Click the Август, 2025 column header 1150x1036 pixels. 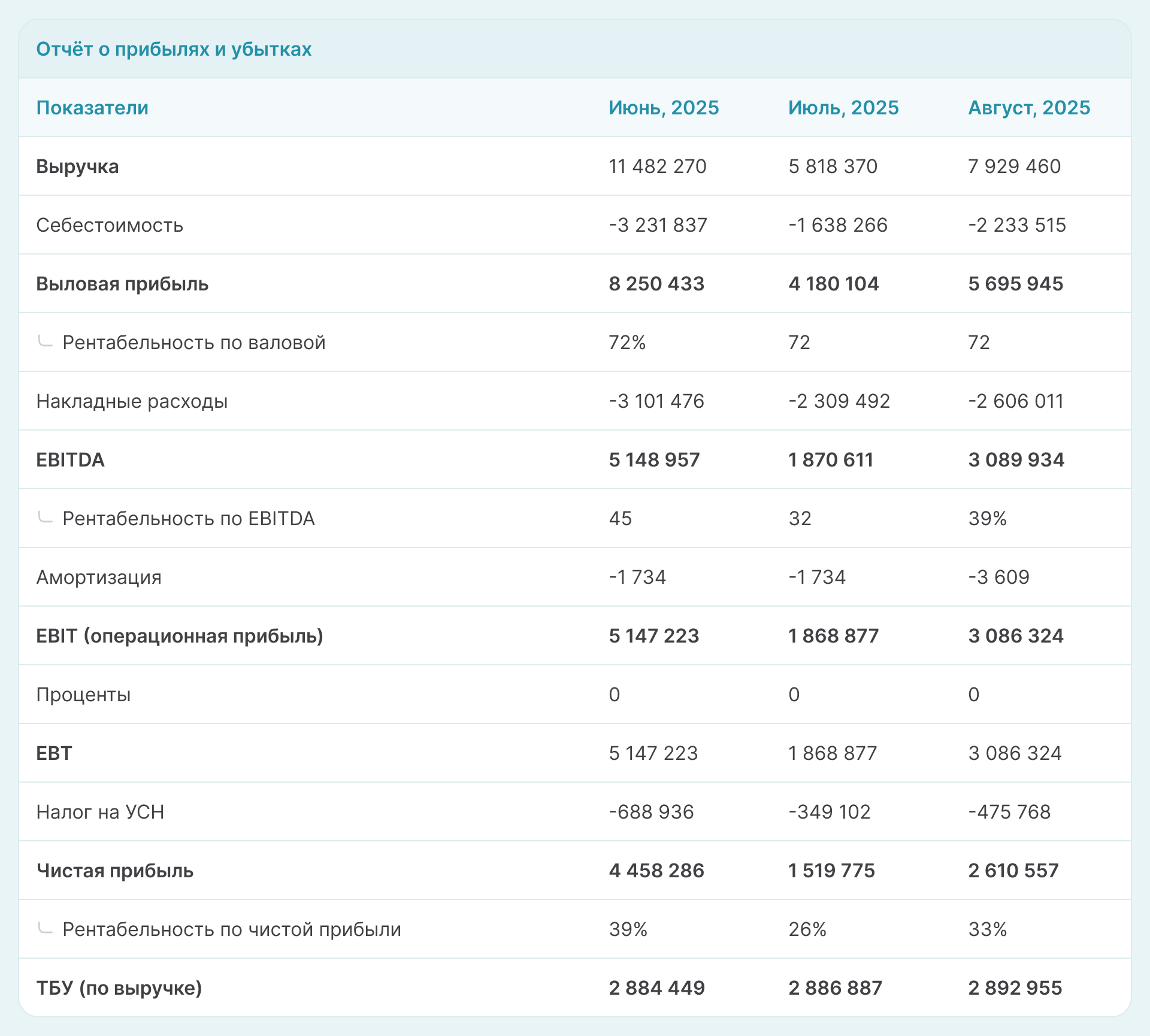1028,108
